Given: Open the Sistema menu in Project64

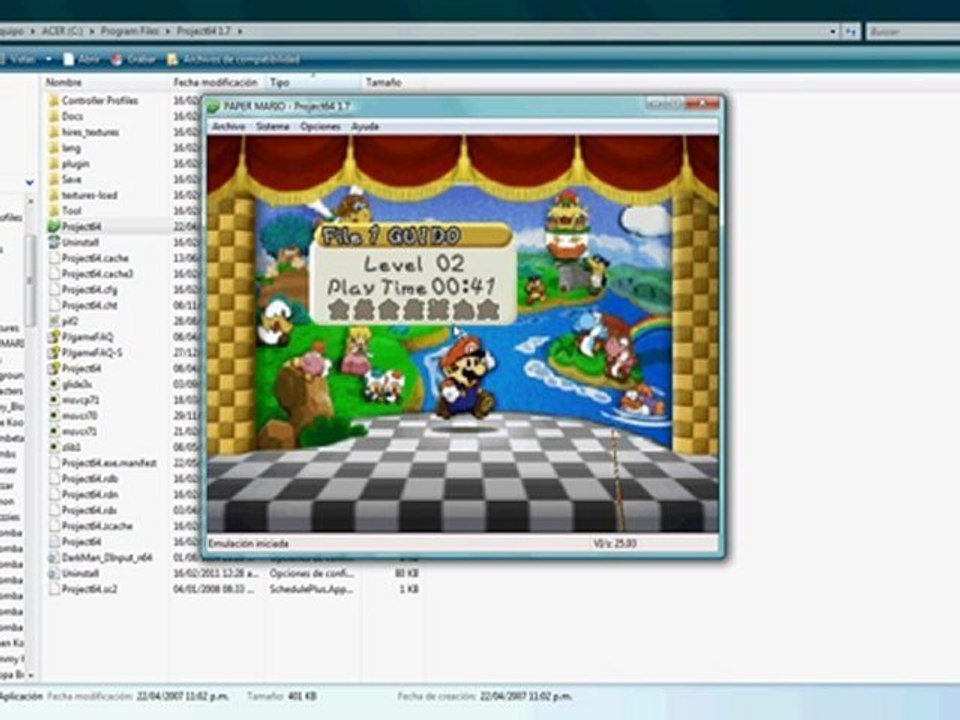Looking at the screenshot, I should point(272,126).
